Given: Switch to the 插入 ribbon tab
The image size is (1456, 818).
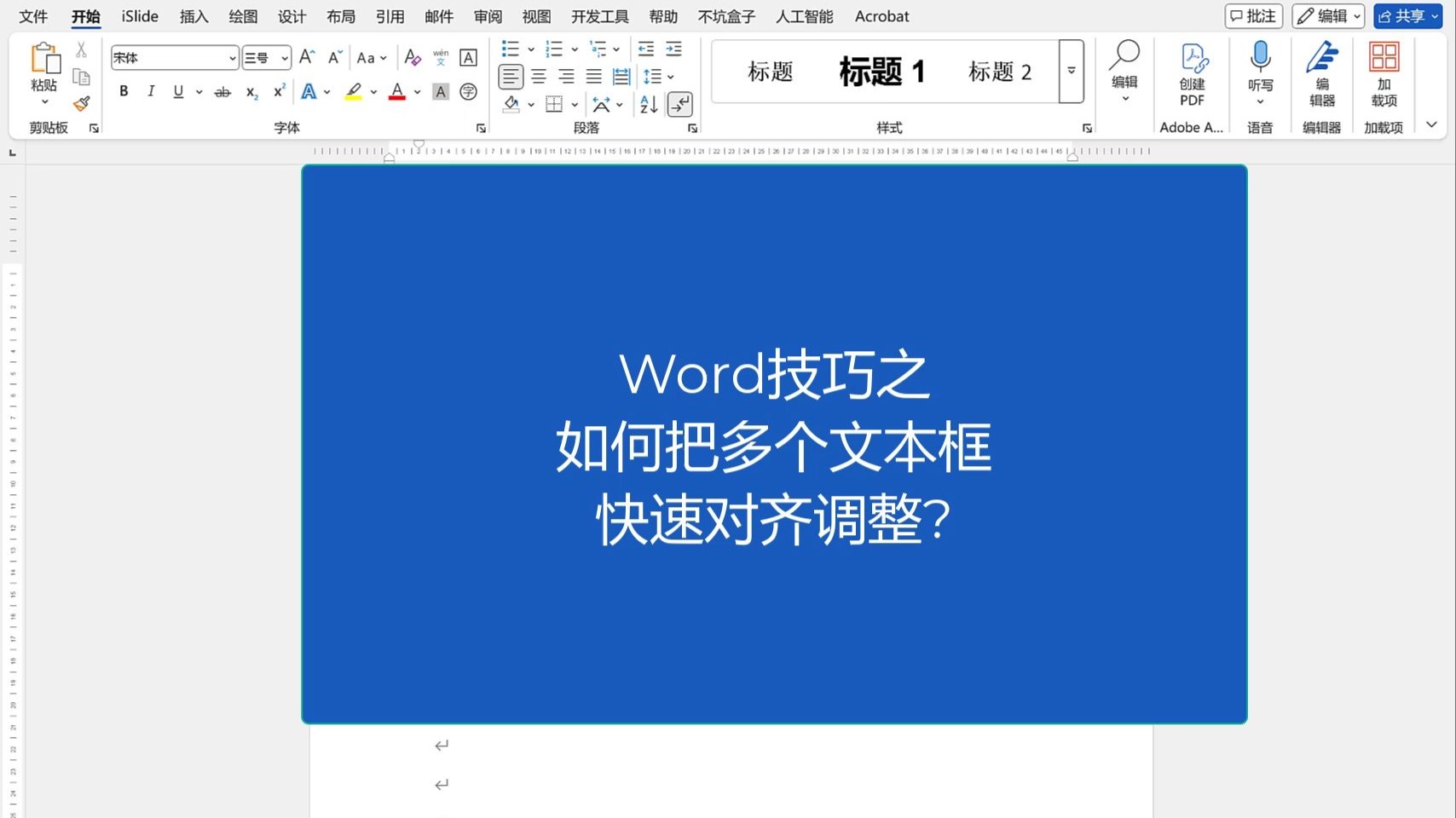Looking at the screenshot, I should [x=193, y=16].
